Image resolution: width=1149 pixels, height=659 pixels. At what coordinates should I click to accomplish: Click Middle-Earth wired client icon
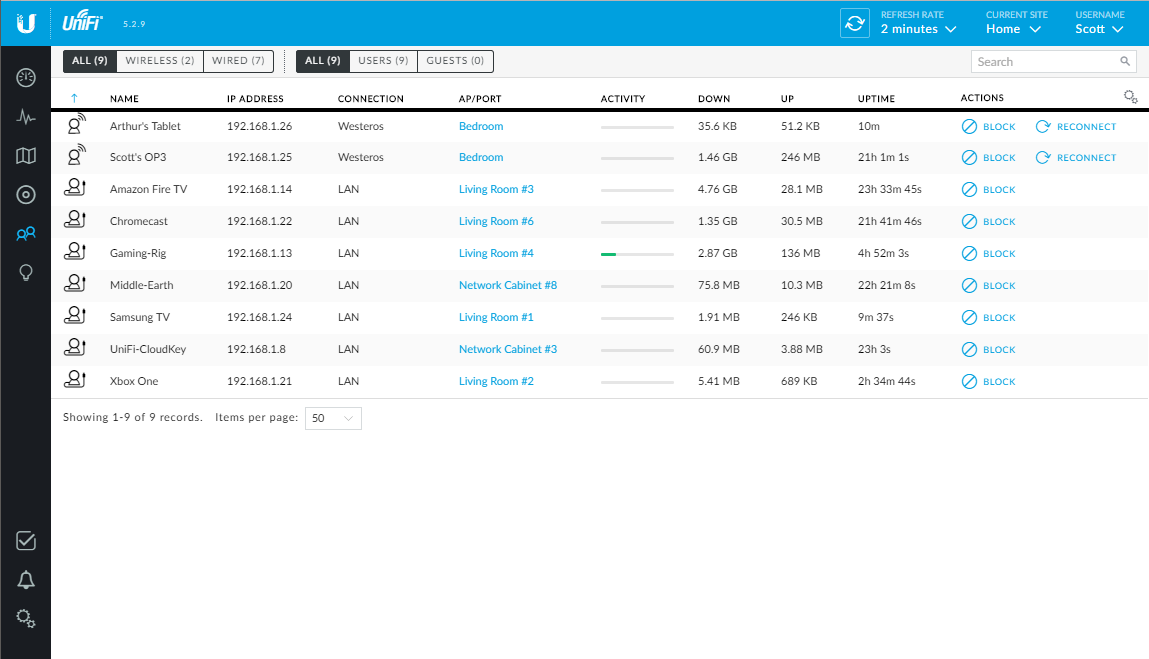click(75, 284)
